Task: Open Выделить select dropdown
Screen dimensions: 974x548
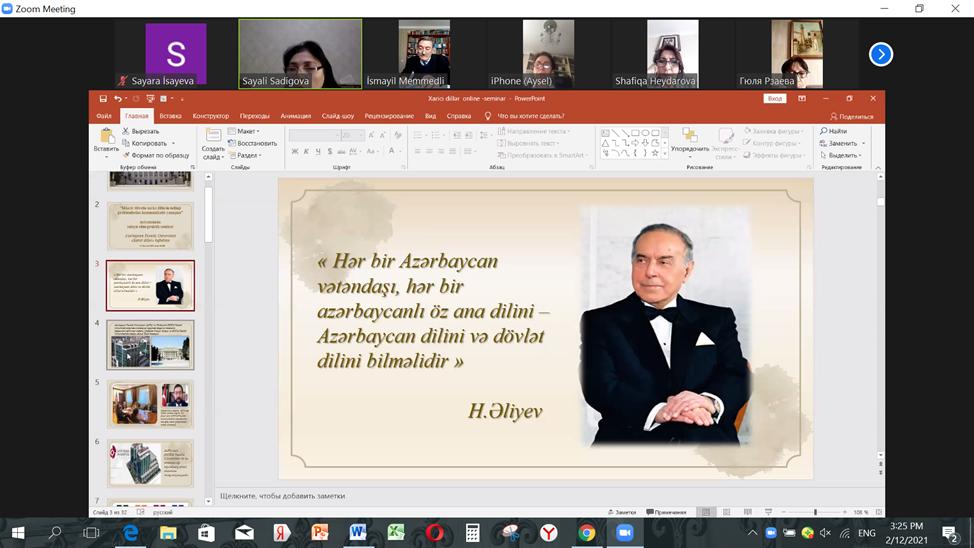Action: point(840,155)
